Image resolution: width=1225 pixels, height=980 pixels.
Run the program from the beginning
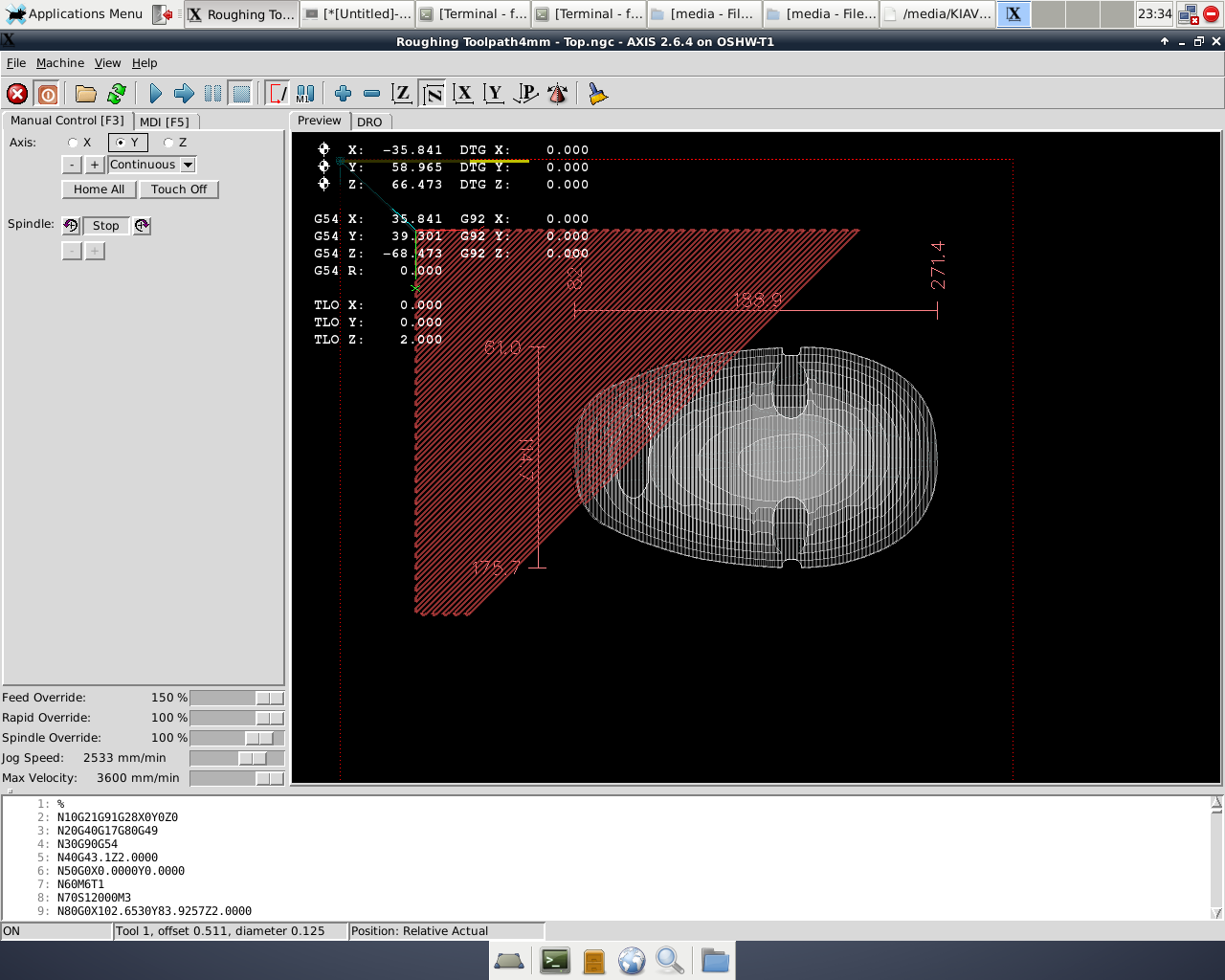pyautogui.click(x=155, y=93)
